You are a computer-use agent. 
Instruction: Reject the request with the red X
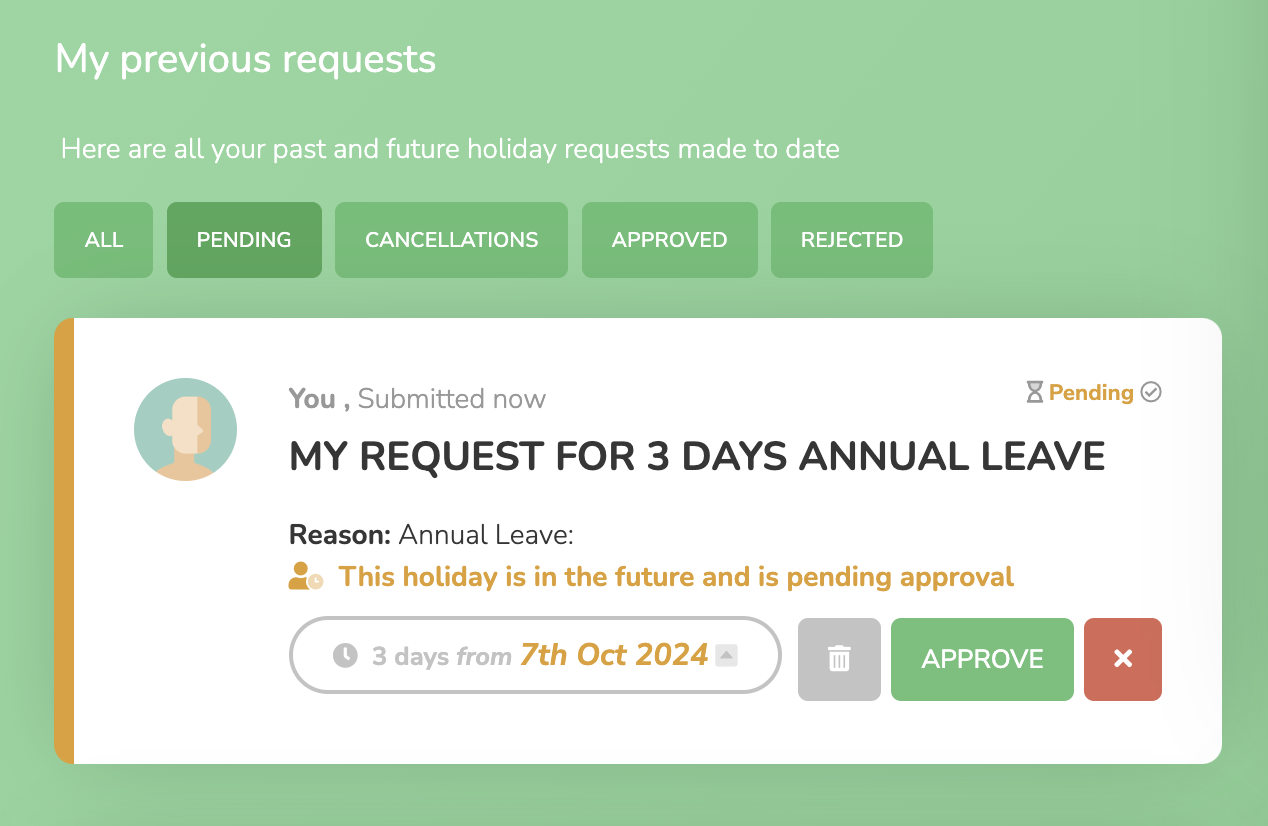click(1123, 659)
